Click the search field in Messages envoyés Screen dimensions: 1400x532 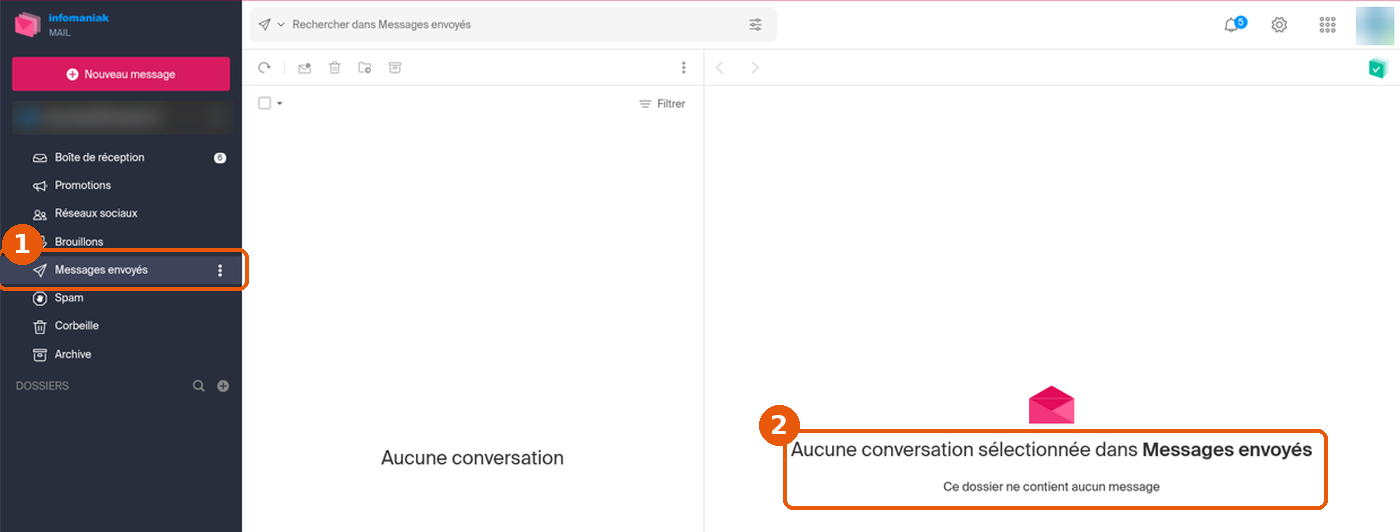point(513,24)
